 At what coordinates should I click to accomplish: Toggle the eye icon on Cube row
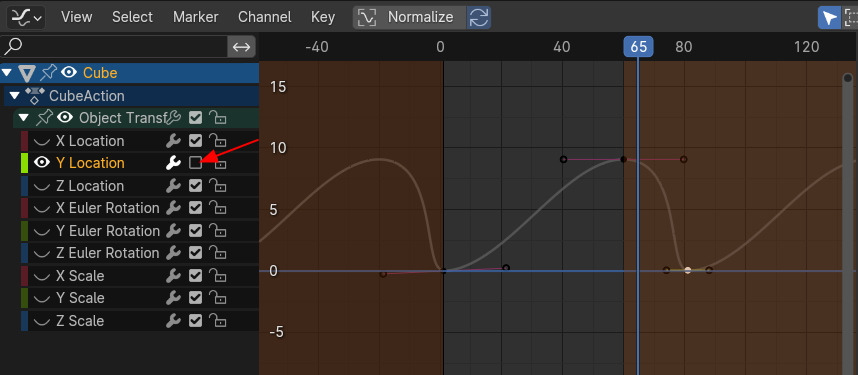click(68, 72)
